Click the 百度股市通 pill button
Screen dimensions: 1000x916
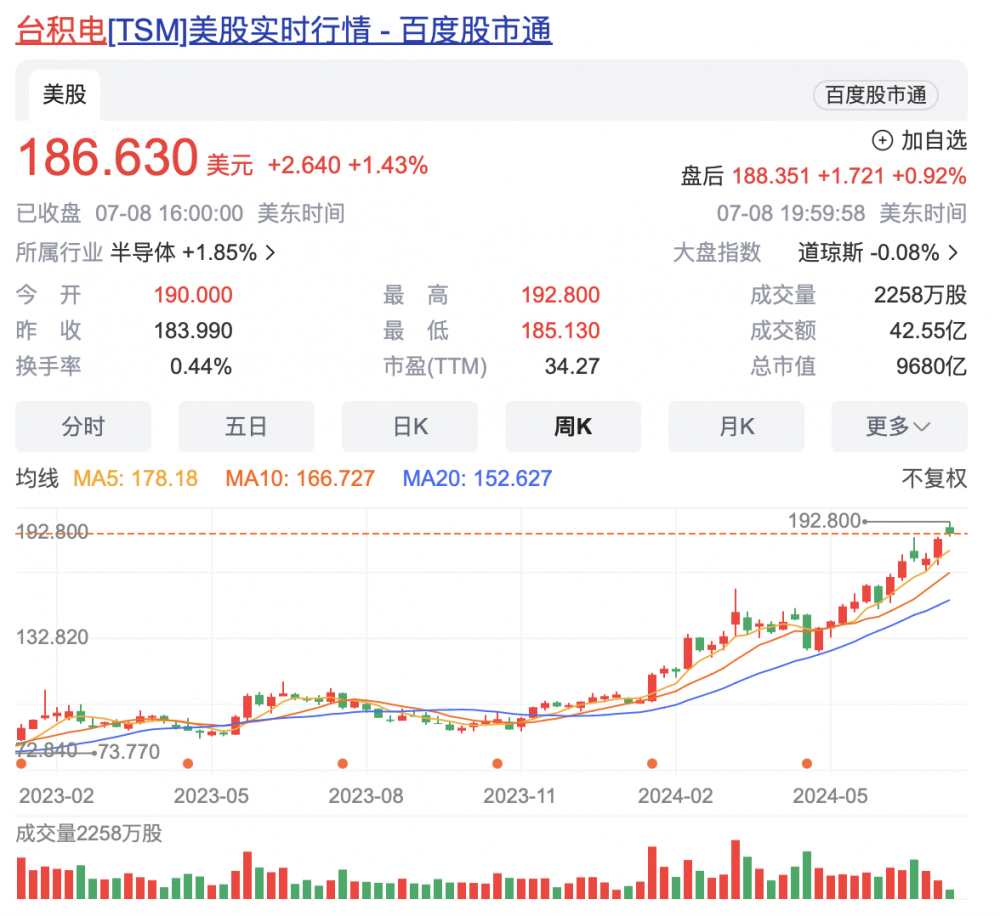click(875, 95)
